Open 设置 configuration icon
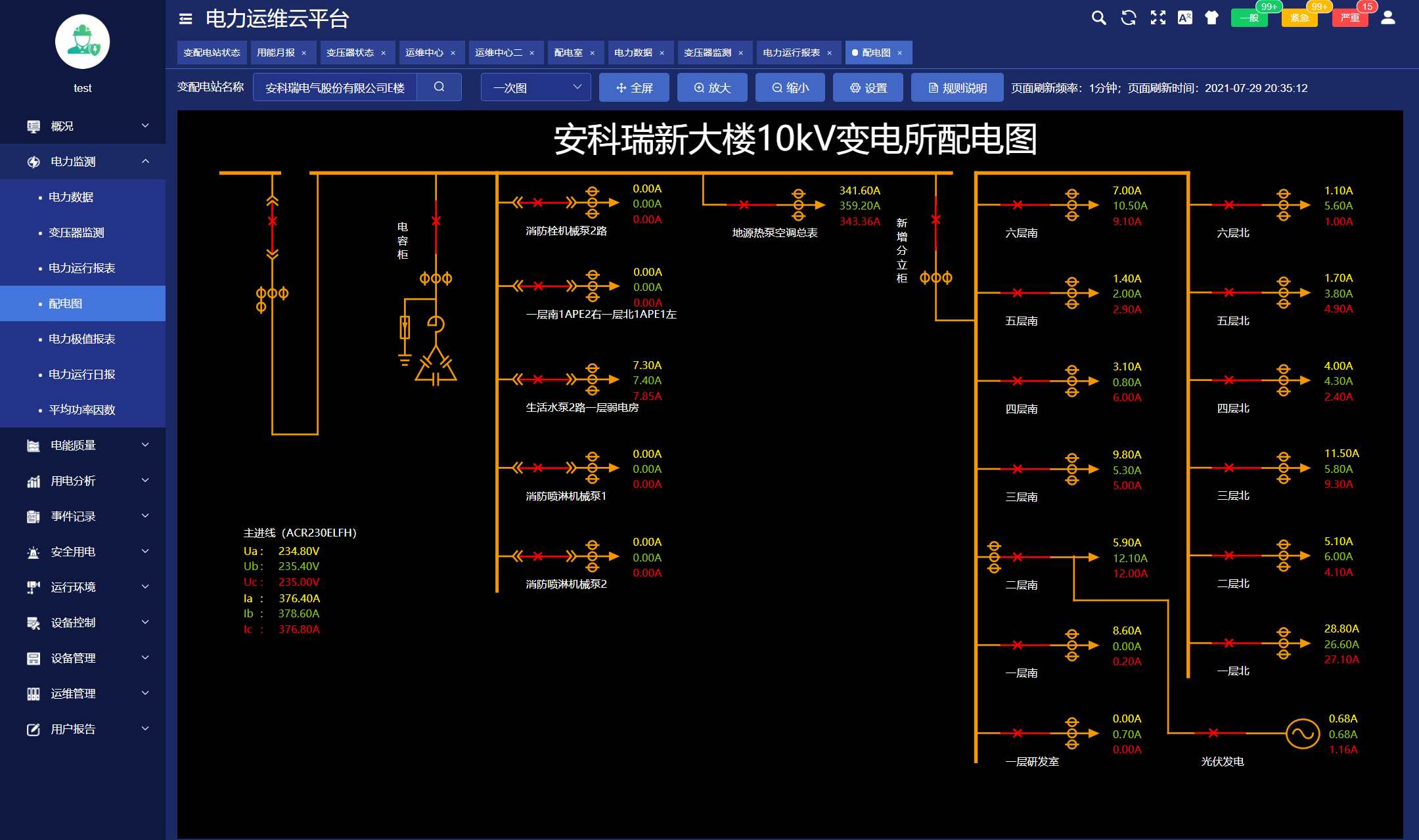Viewport: 1419px width, 840px height. (856, 88)
